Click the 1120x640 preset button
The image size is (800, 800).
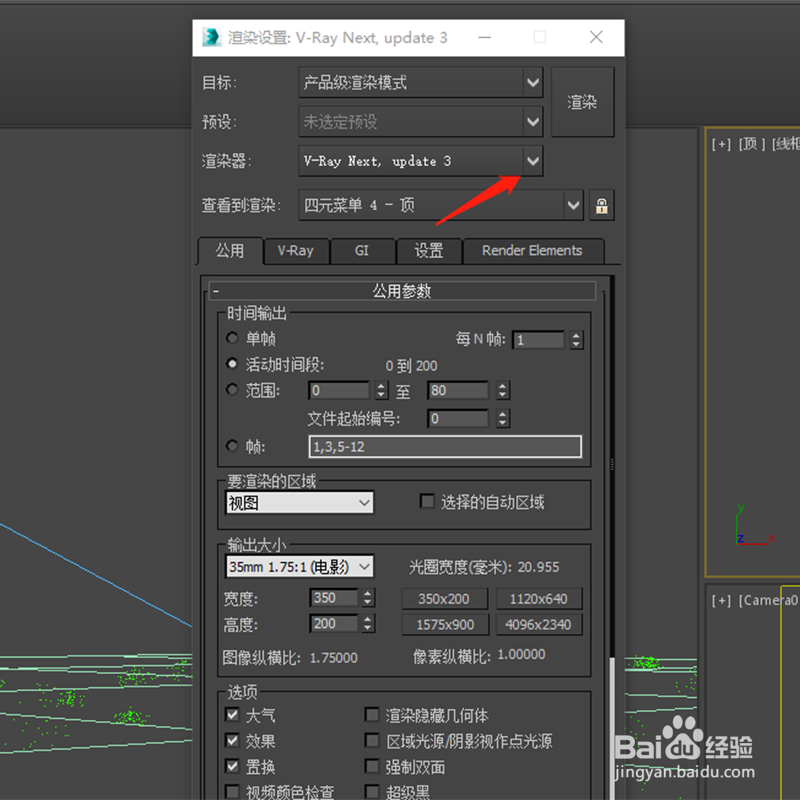[x=539, y=598]
